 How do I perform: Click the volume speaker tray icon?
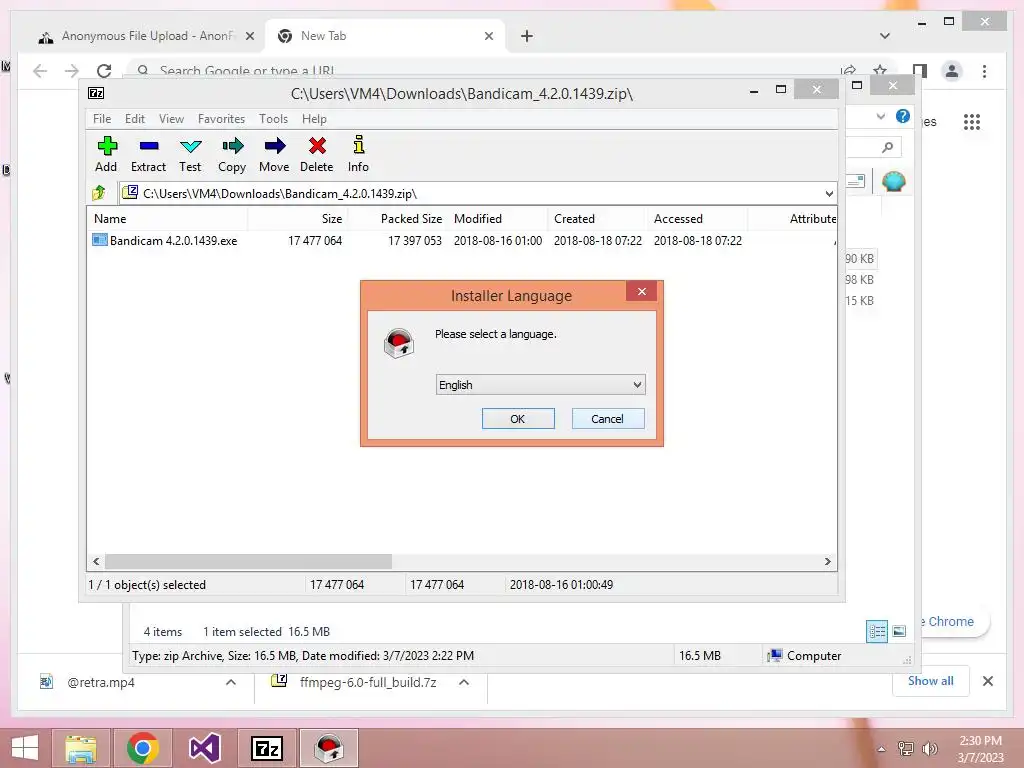[930, 748]
